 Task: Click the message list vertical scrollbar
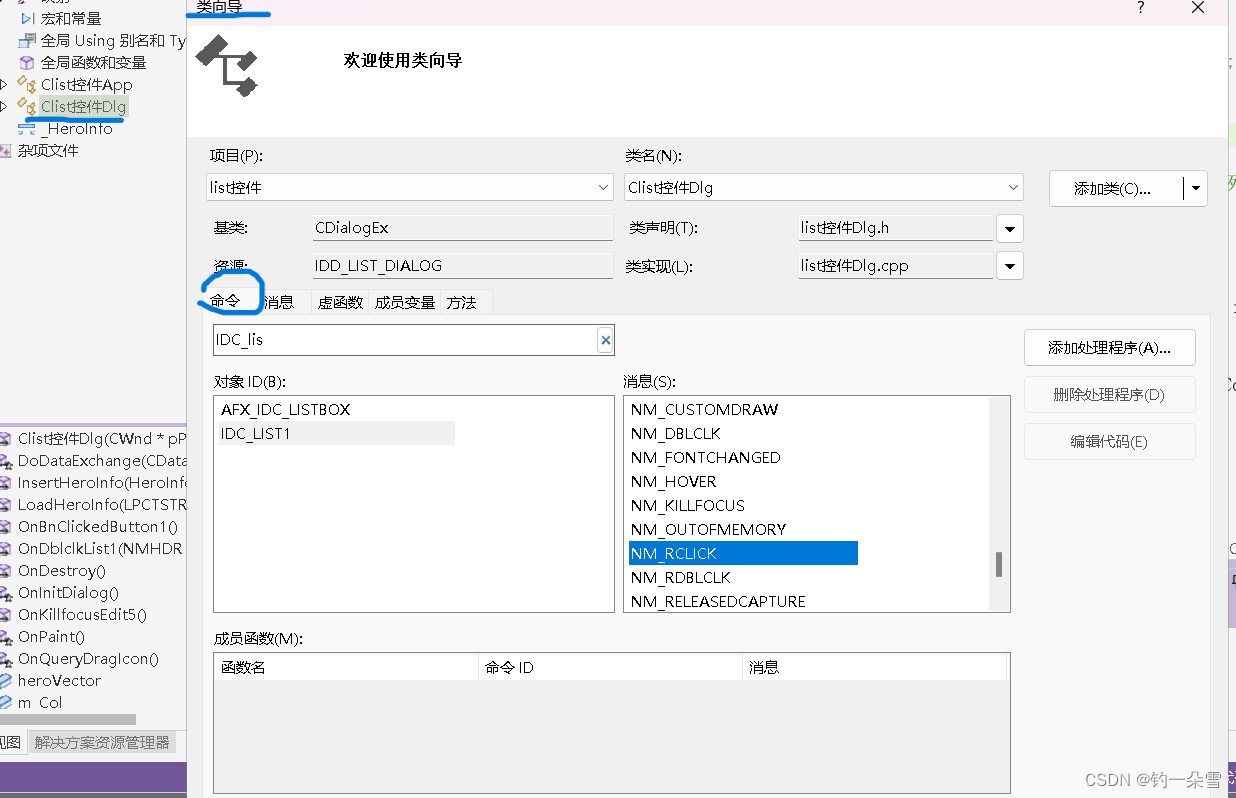point(998,566)
